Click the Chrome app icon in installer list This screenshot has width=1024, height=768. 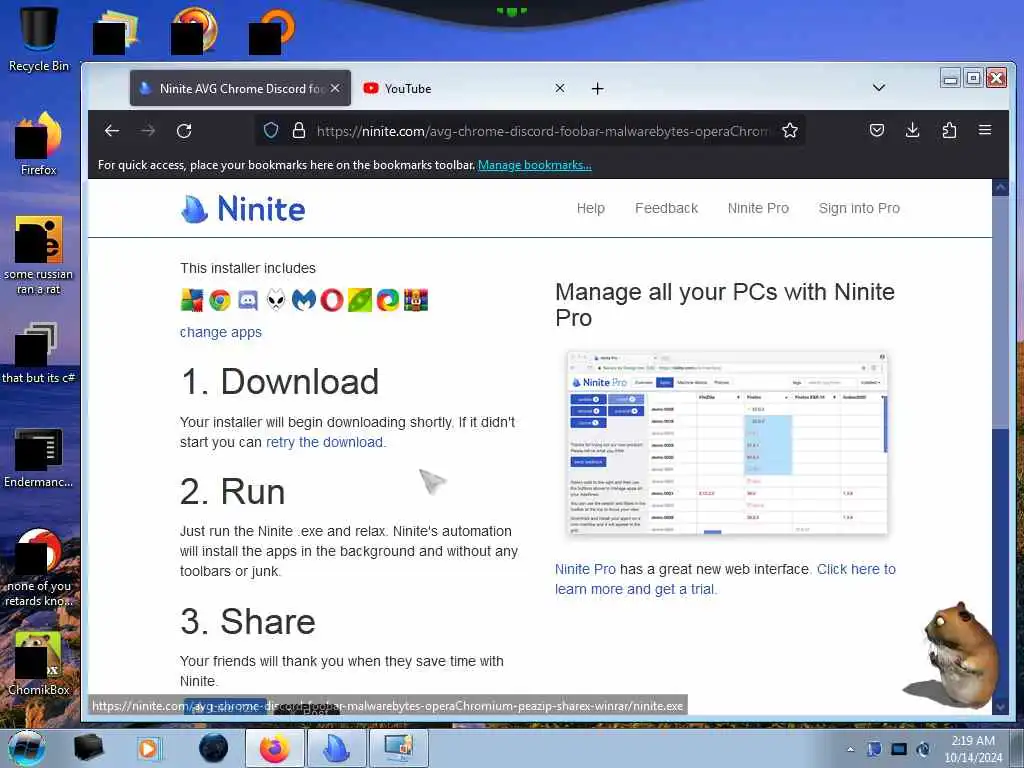pos(220,300)
